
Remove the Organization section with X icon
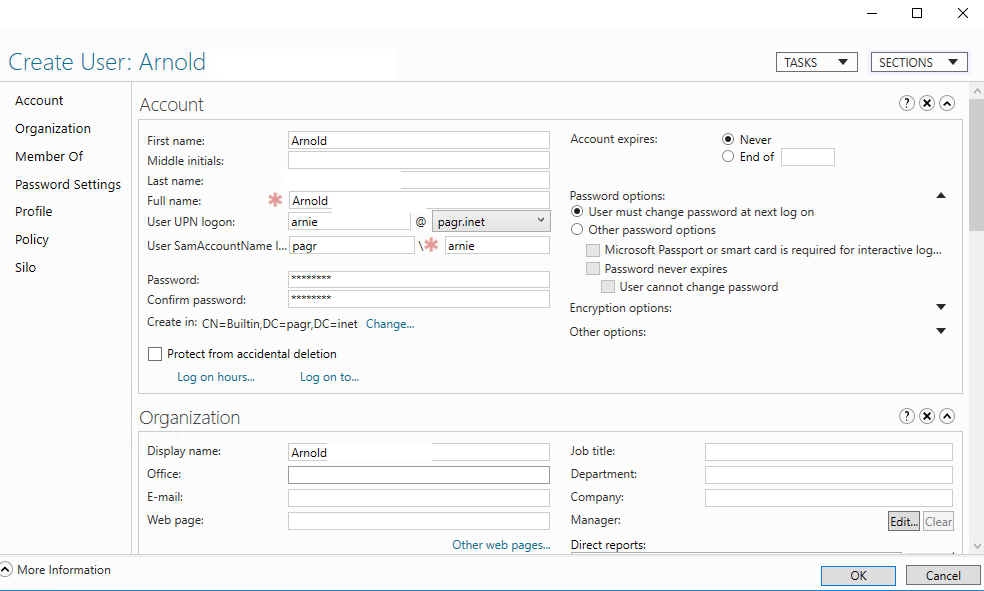tap(927, 416)
